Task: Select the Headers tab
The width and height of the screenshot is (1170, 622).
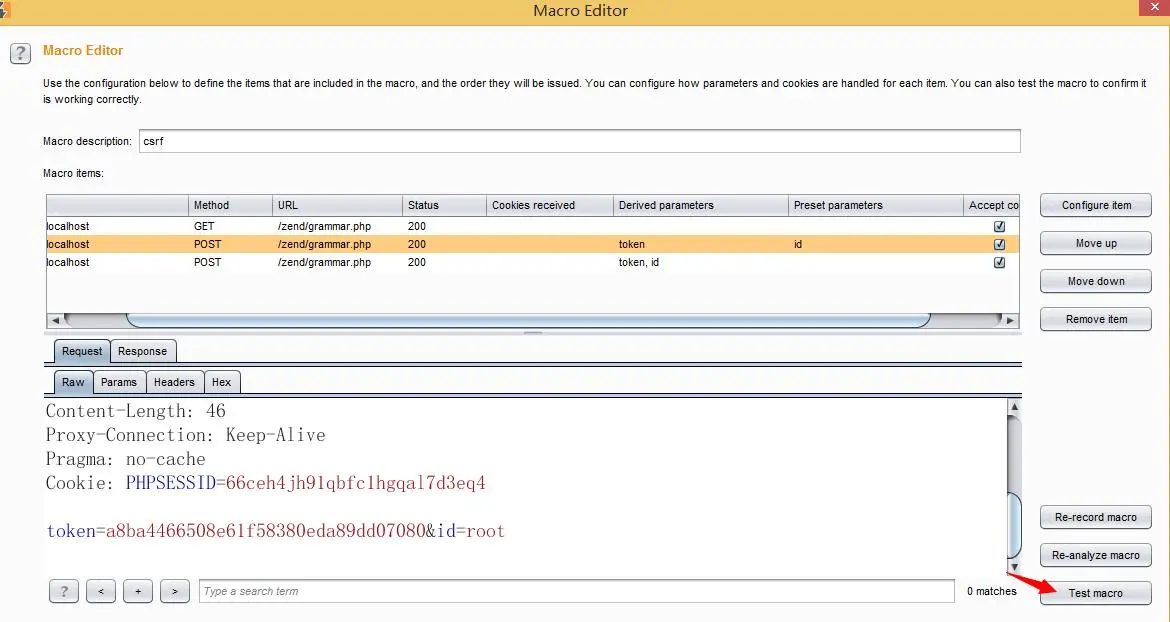Action: pyautogui.click(x=174, y=382)
